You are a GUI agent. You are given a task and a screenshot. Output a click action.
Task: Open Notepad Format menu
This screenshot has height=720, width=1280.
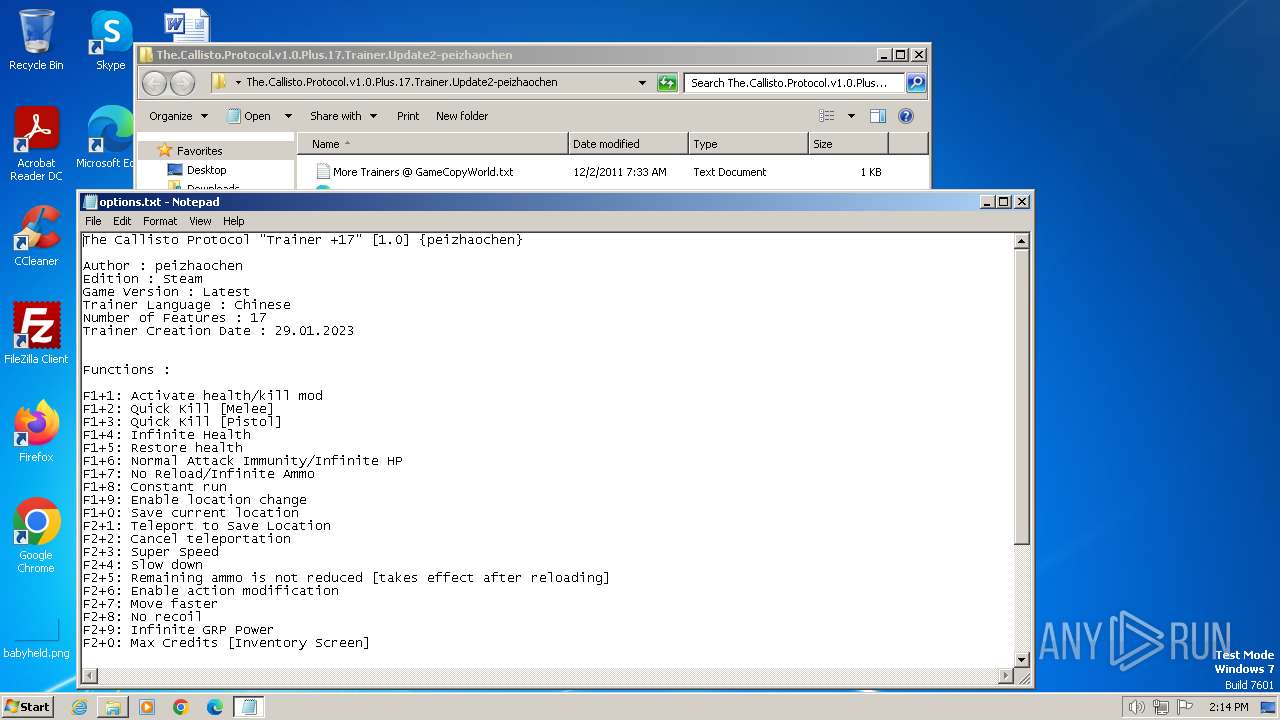[160, 221]
